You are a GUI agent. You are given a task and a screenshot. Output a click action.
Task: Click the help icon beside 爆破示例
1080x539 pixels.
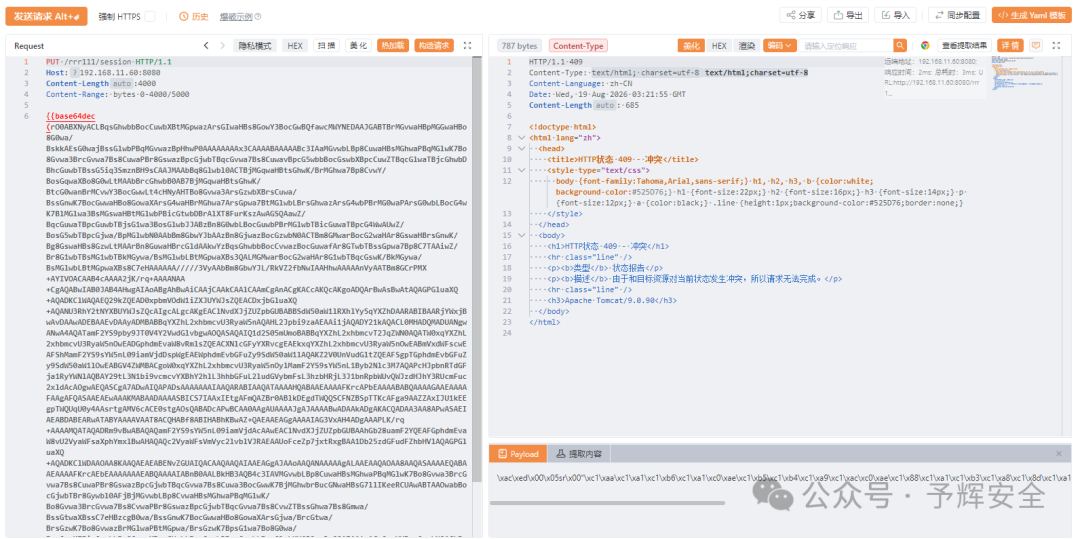click(x=258, y=16)
